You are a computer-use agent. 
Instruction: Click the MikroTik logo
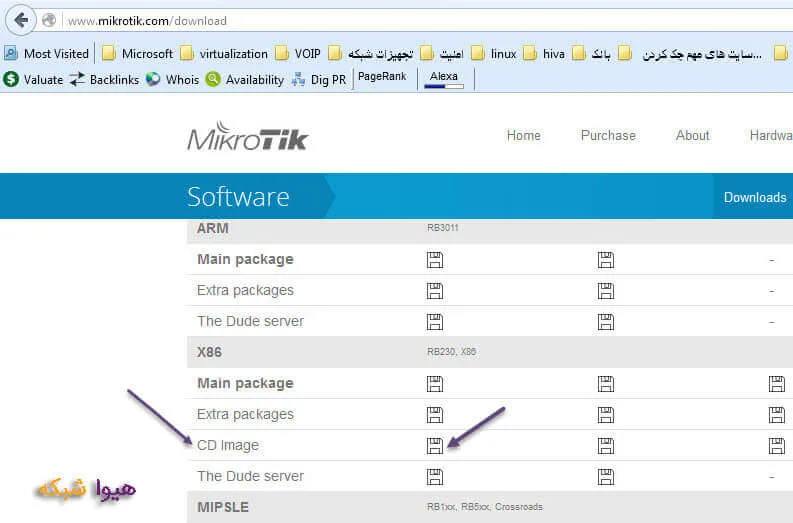point(248,136)
